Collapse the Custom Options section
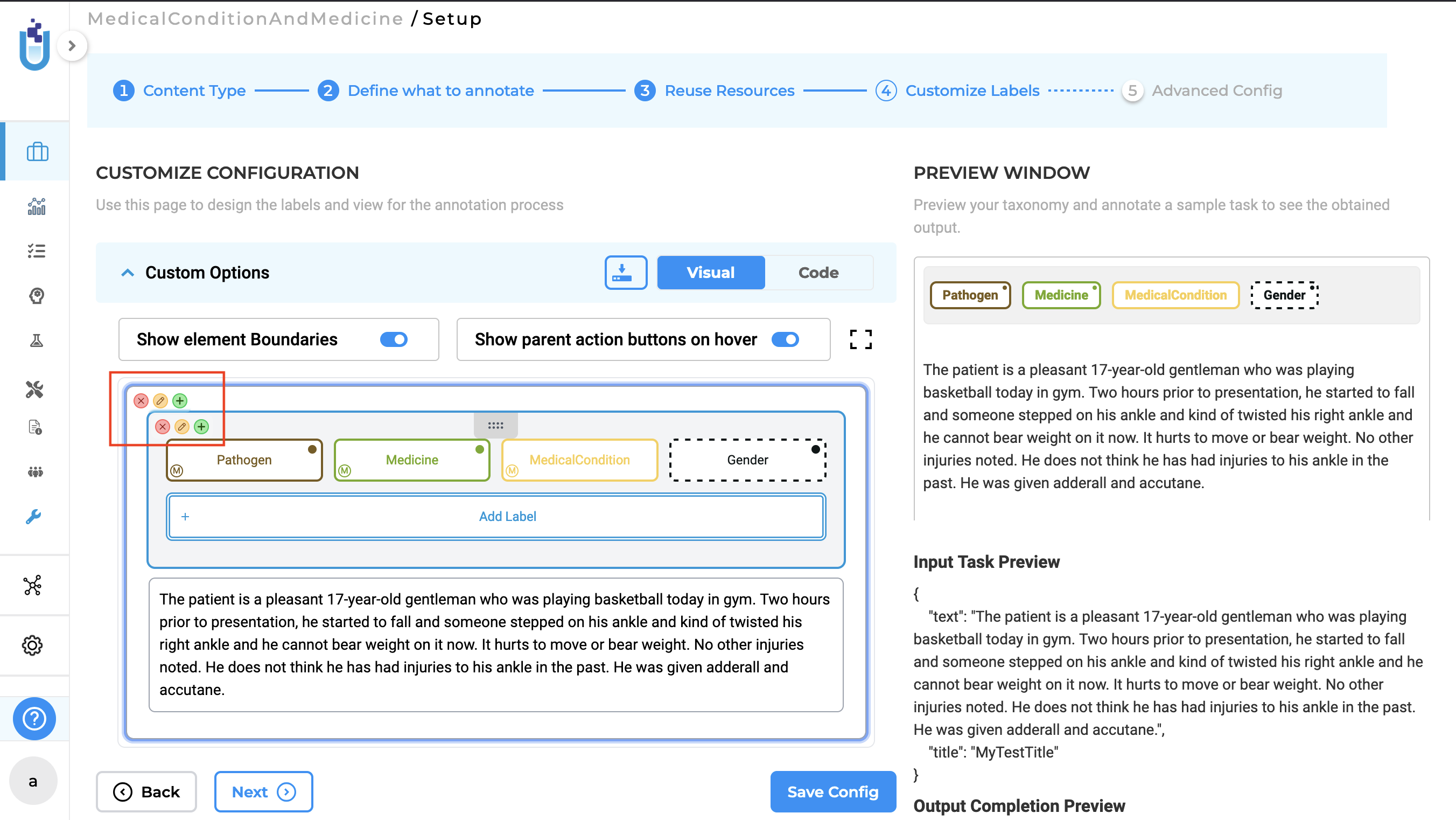 click(128, 273)
